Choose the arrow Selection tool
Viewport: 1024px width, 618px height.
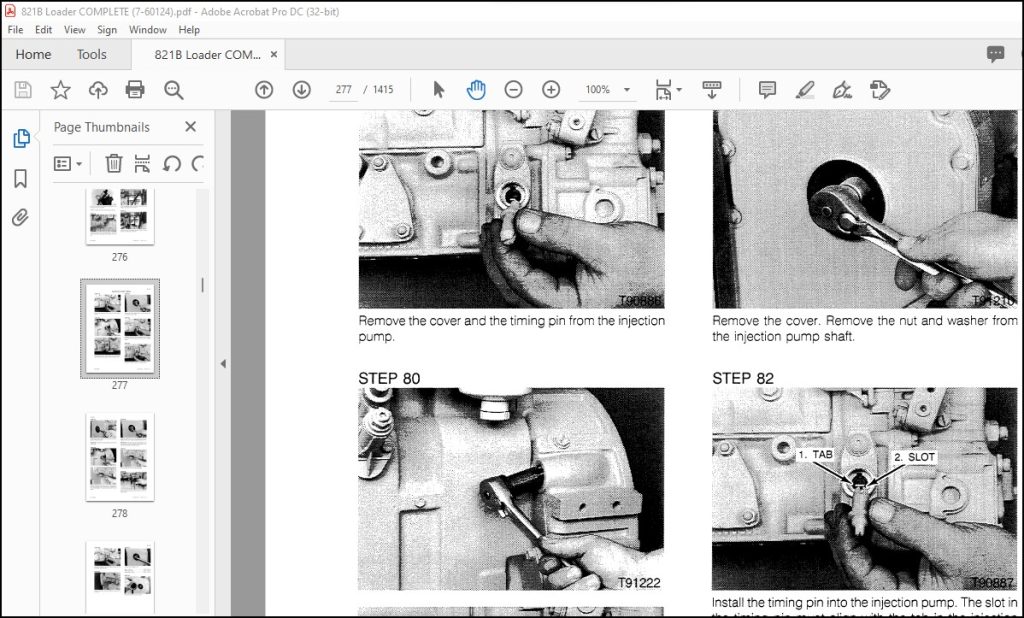(439, 89)
